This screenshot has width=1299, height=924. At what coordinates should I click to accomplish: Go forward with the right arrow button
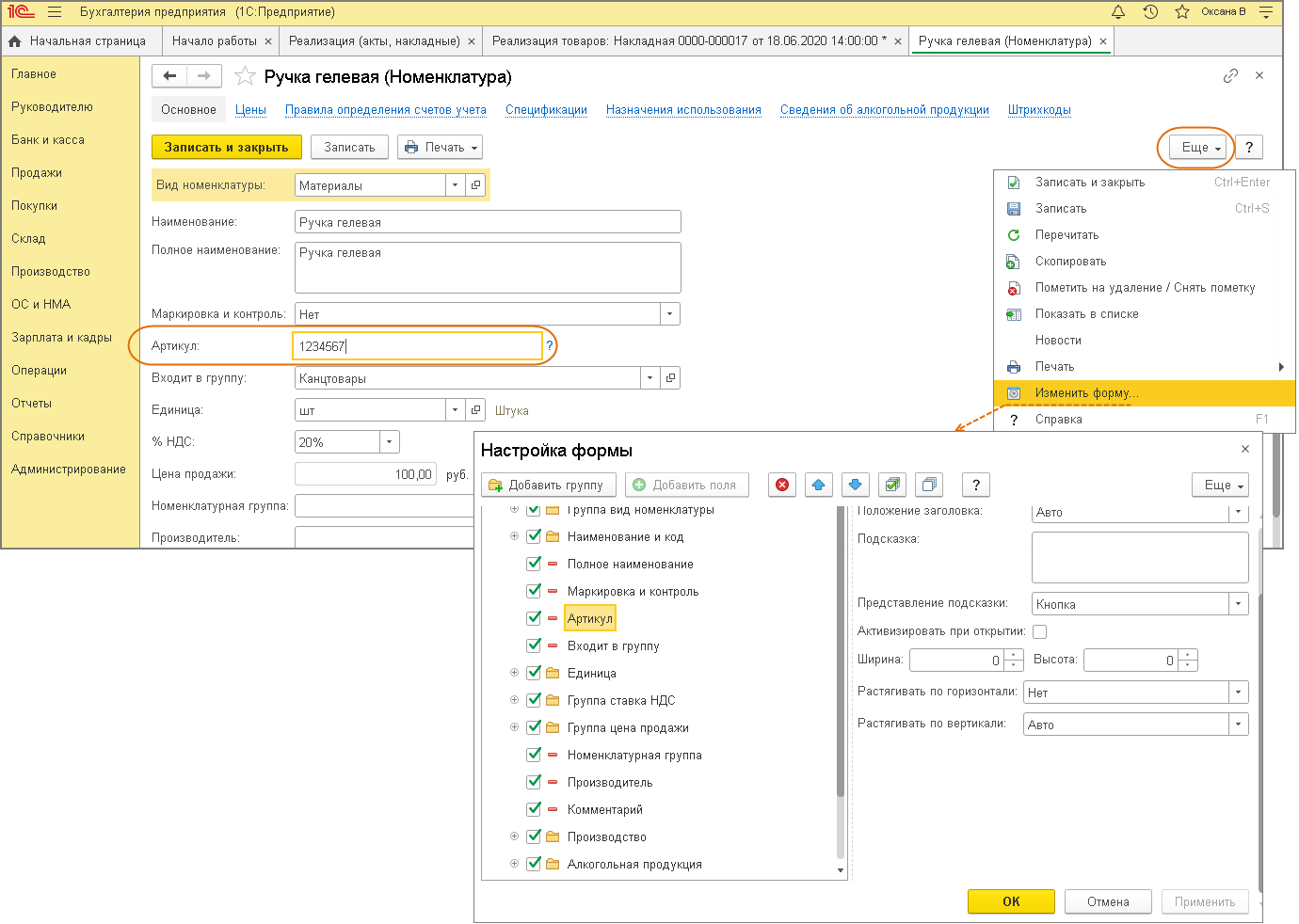tap(204, 76)
